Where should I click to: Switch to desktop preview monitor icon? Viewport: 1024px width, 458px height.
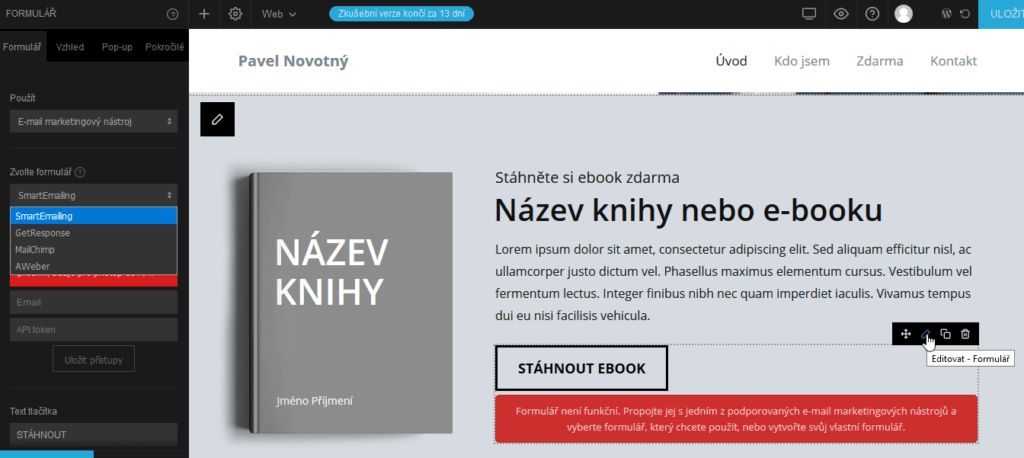[809, 14]
